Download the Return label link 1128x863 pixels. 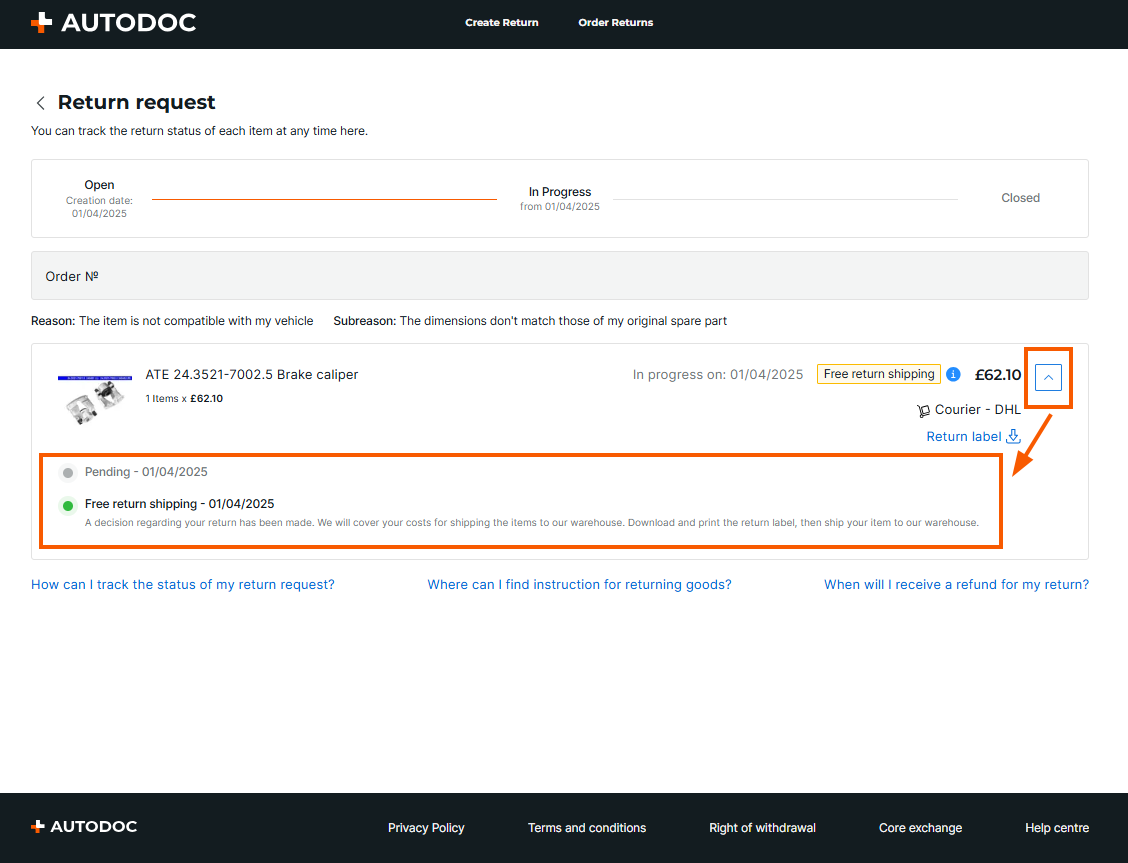pyautogui.click(x=963, y=436)
